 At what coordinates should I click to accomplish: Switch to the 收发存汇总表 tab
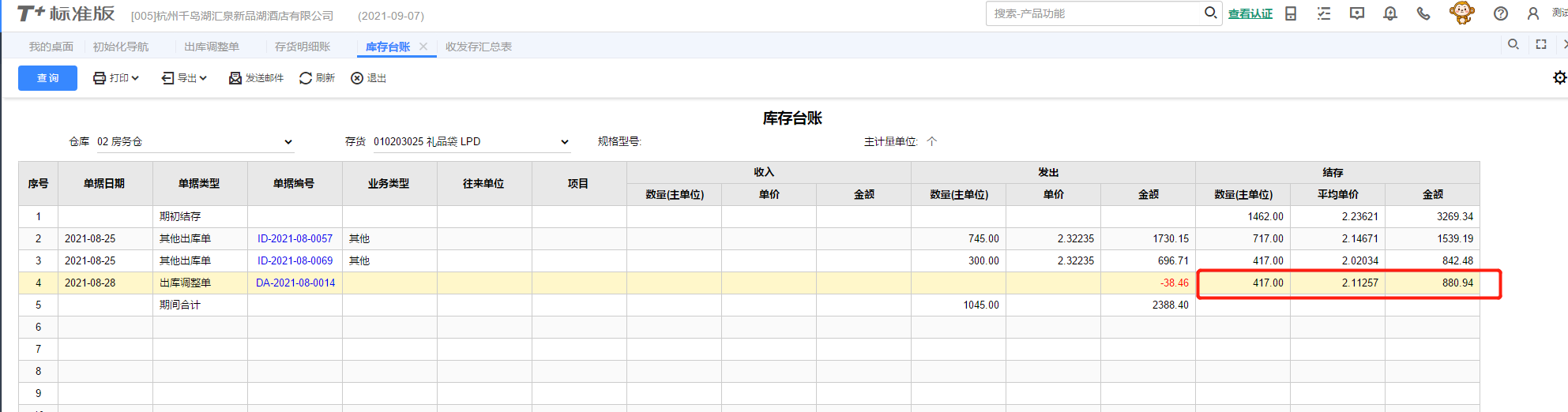pos(479,47)
